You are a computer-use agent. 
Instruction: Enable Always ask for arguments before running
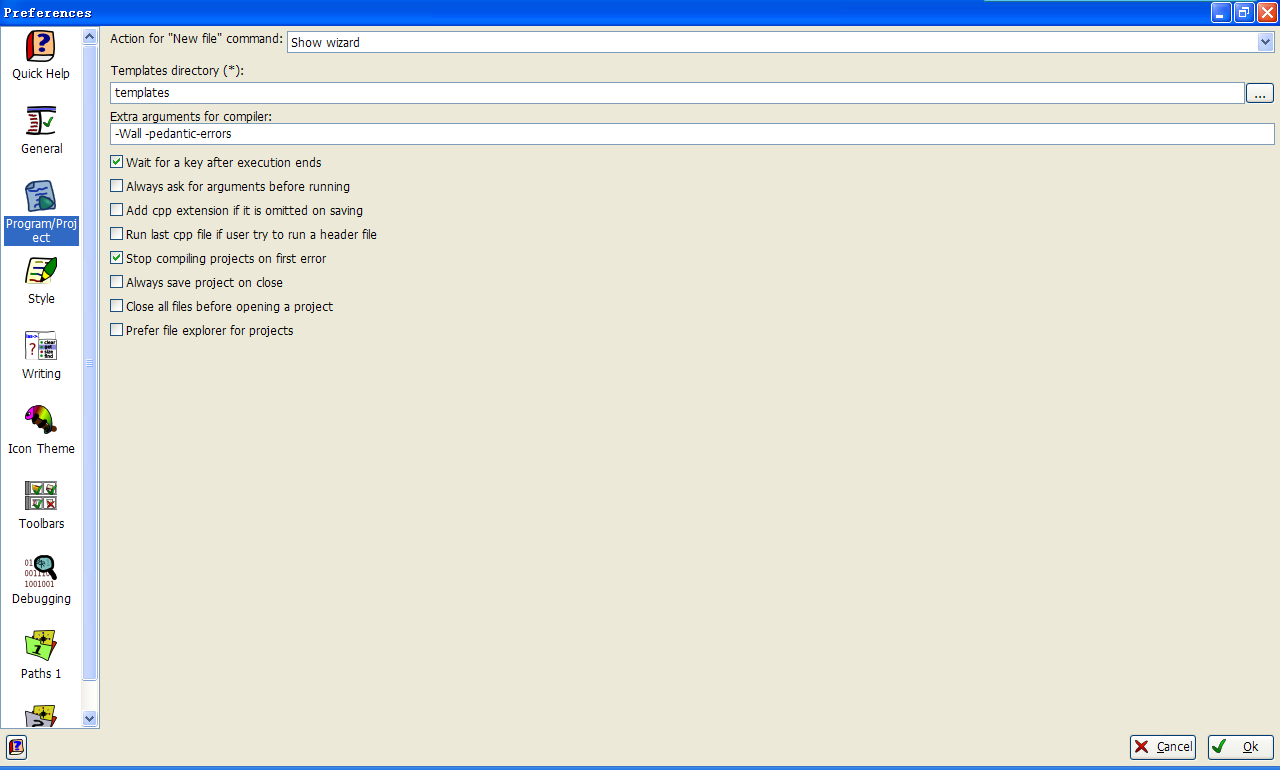click(x=117, y=186)
